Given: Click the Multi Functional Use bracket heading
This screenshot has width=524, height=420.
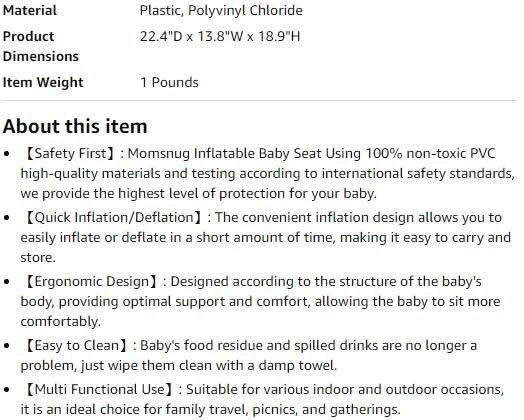Looking at the screenshot, I should click(x=99, y=390).
